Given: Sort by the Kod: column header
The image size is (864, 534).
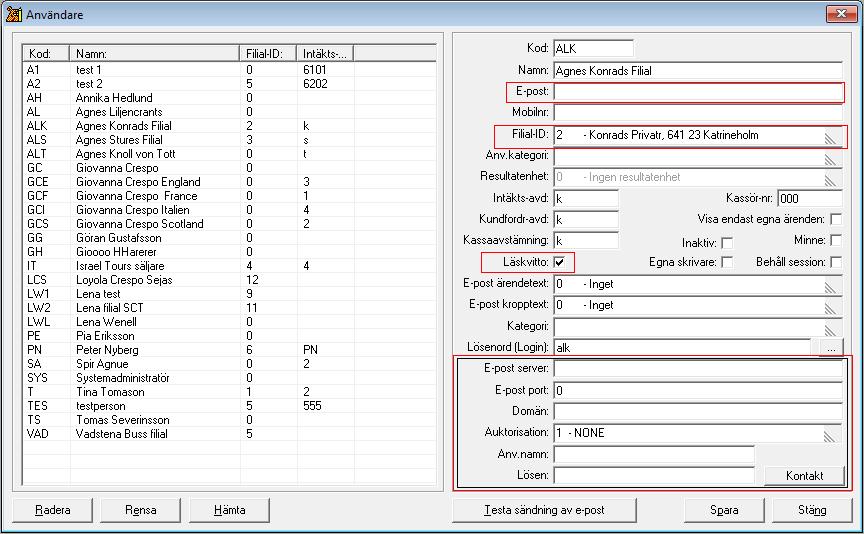Looking at the screenshot, I should pos(46,53).
